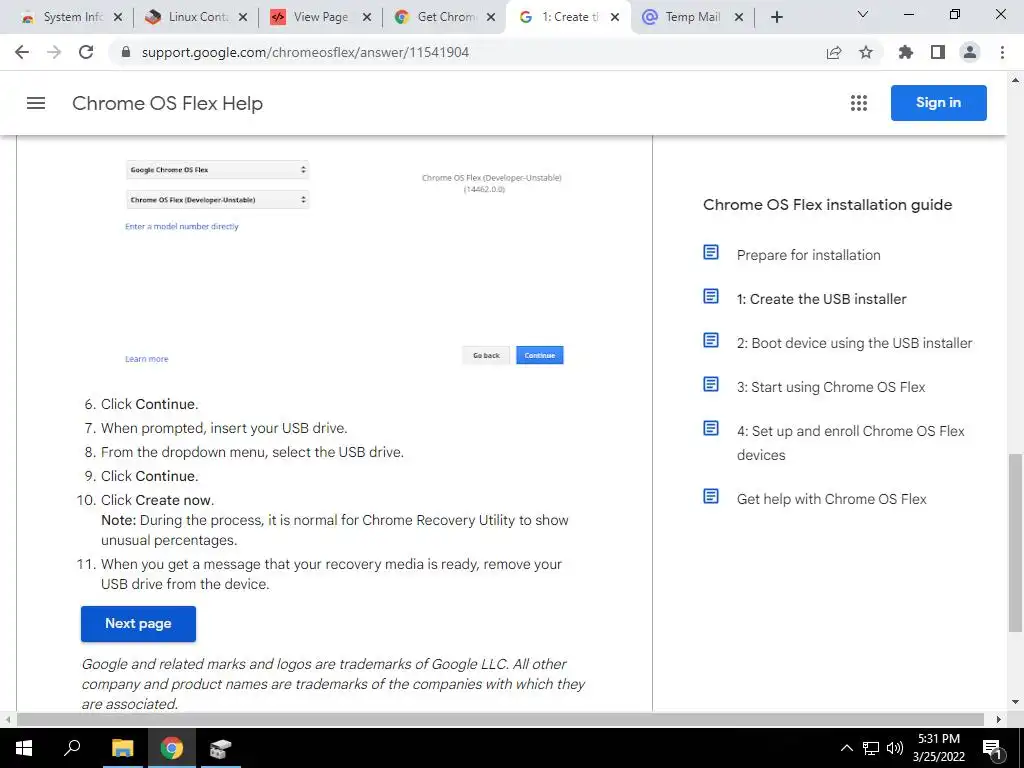Screen dimensions: 1024x768
Task: Open '1: Create the USB installer' link
Action: (822, 299)
